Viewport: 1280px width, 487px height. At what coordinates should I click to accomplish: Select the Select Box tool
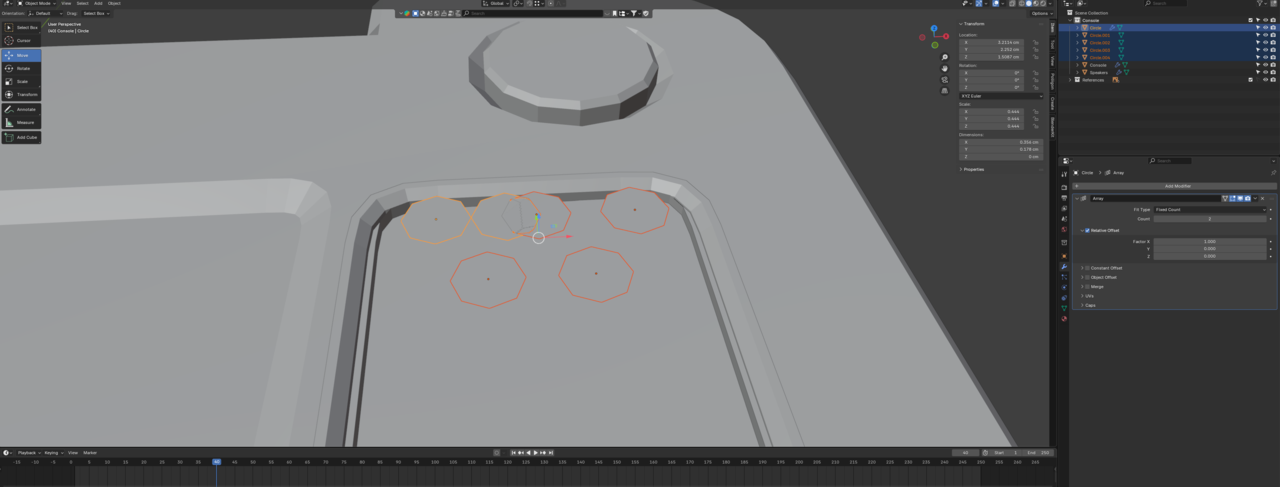[21, 27]
